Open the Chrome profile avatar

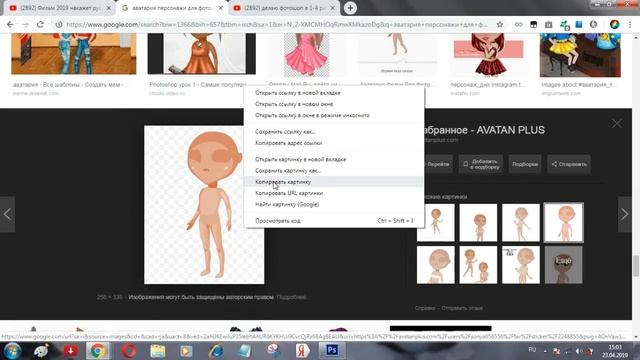(x=614, y=24)
